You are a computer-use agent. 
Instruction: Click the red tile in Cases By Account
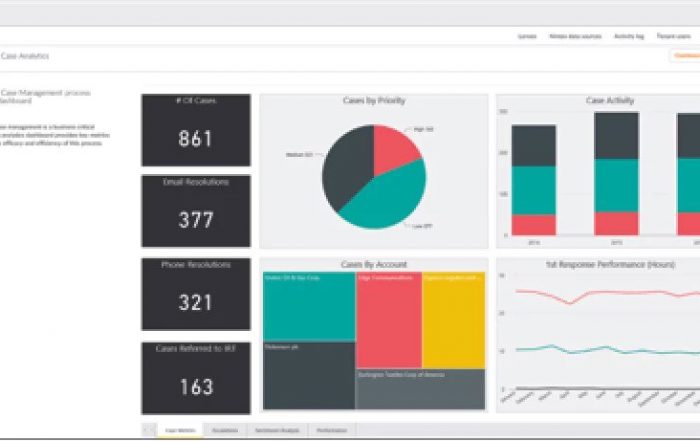388,318
